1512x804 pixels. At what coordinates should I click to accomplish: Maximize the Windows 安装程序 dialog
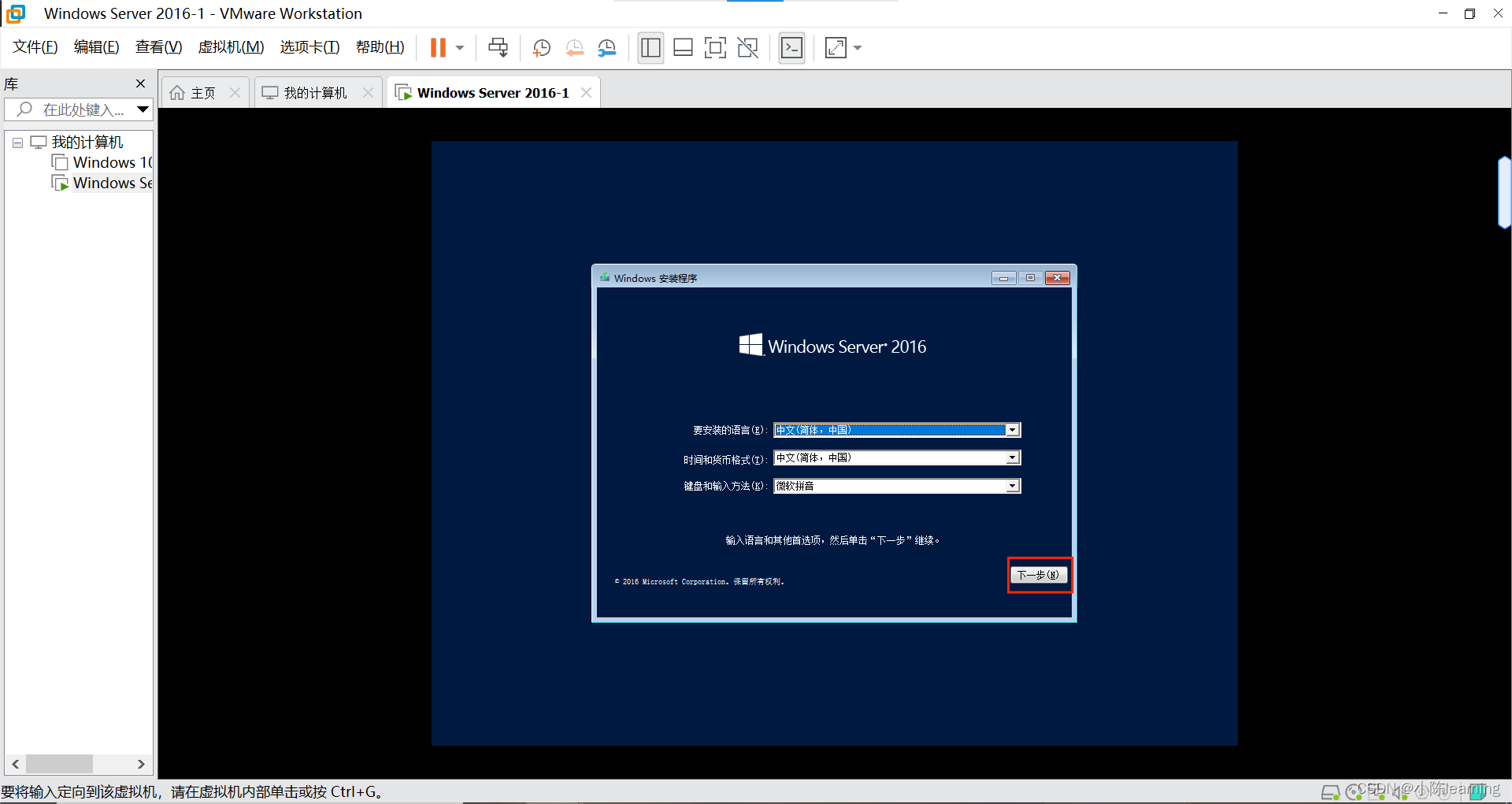click(x=1030, y=278)
